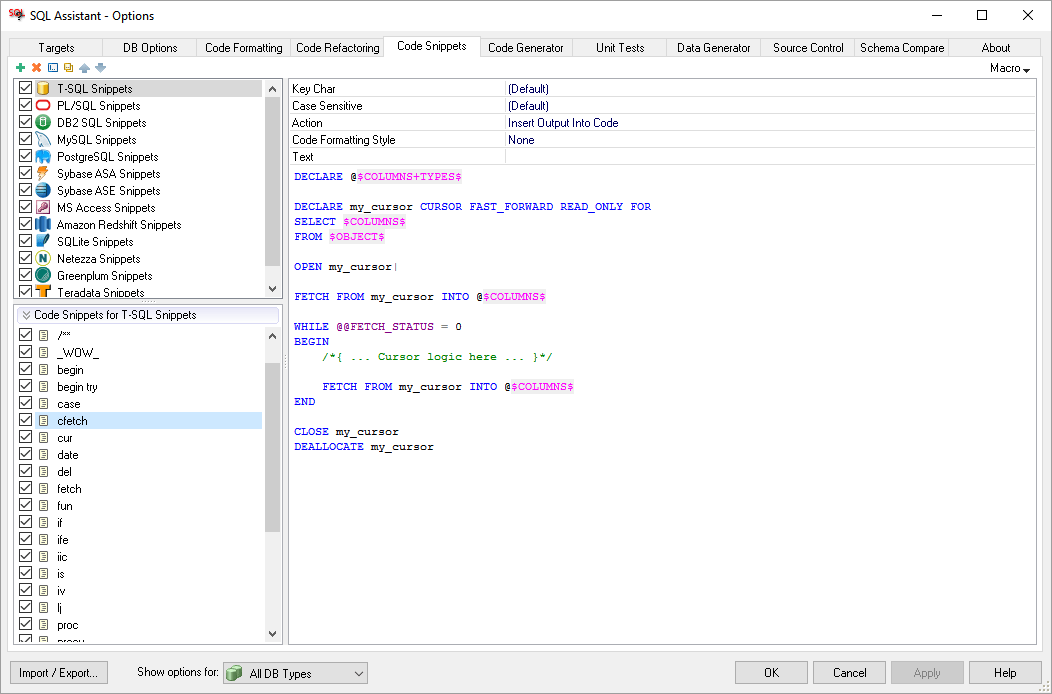
Task: Toggle the SQLite Snippets checkbox
Action: [x=26, y=242]
